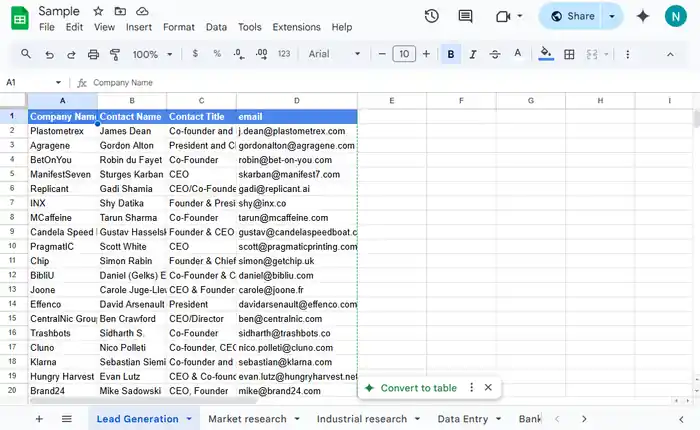Open the comments panel icon

[x=465, y=17]
